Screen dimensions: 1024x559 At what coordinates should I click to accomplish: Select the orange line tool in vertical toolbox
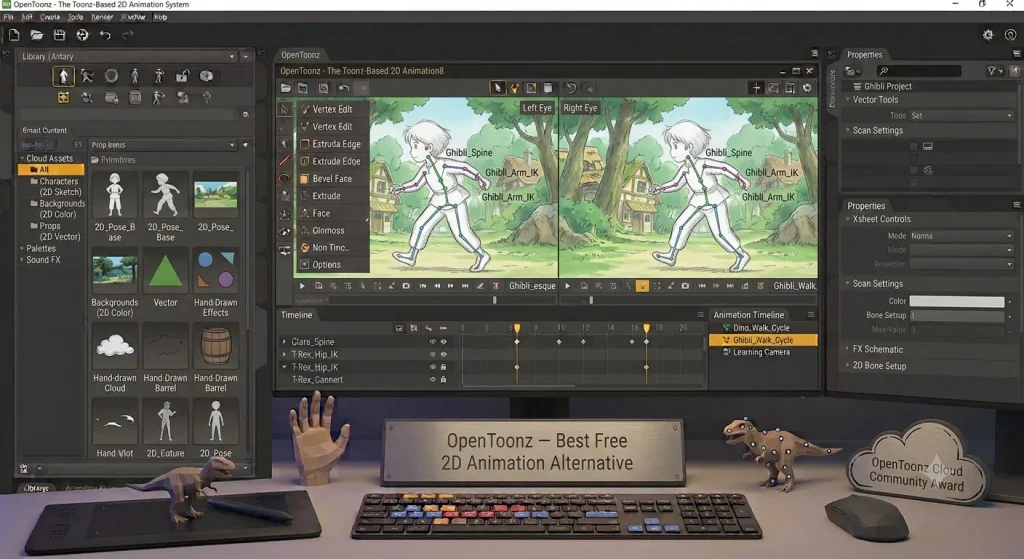tap(285, 160)
